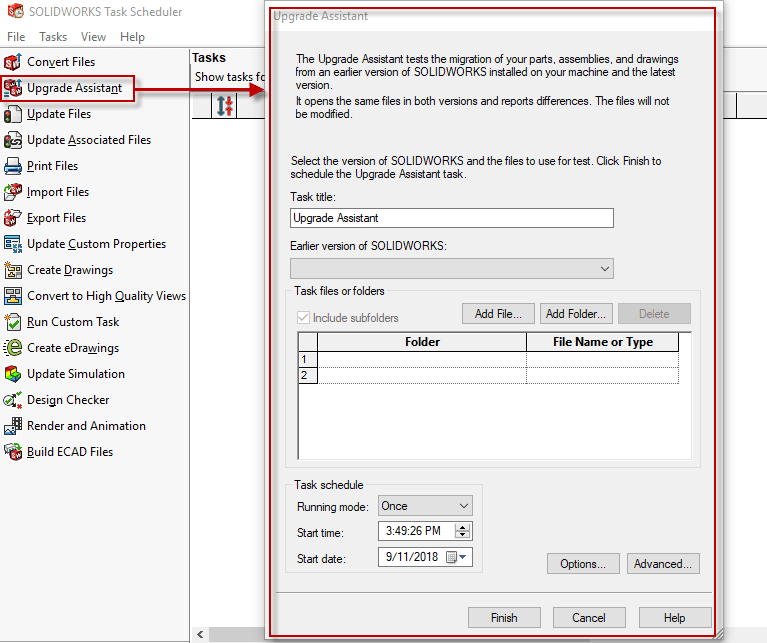Click the Export Files icon

pyautogui.click(x=13, y=218)
